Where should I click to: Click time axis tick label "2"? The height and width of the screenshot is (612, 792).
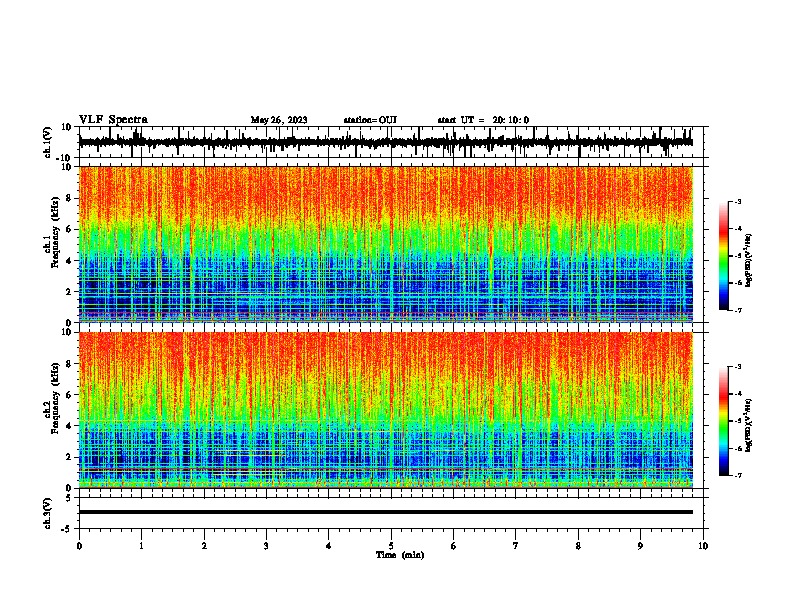204,545
